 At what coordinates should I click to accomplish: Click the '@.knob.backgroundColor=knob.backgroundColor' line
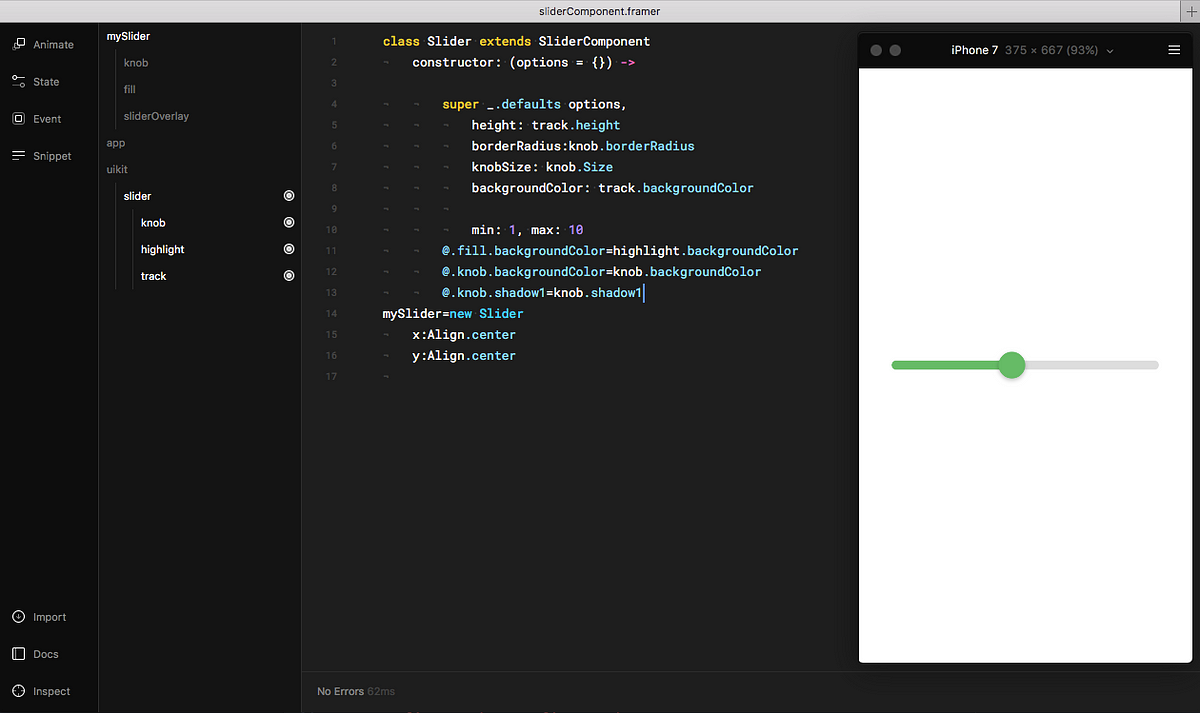(x=601, y=272)
